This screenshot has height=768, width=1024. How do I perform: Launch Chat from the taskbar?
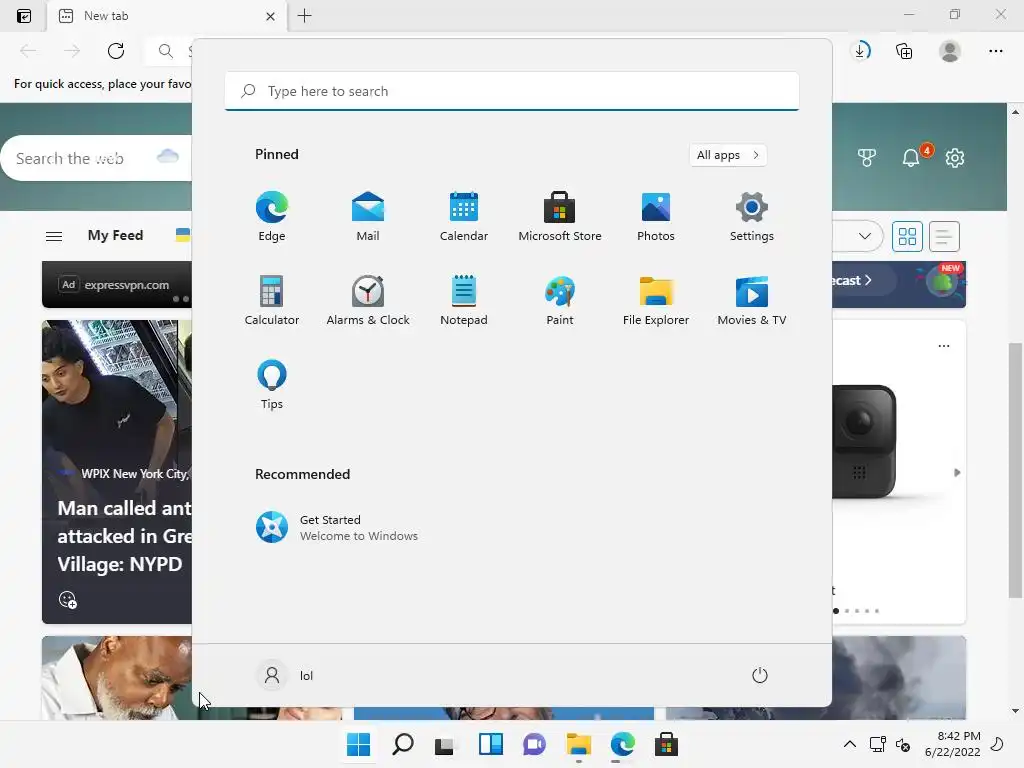(534, 744)
